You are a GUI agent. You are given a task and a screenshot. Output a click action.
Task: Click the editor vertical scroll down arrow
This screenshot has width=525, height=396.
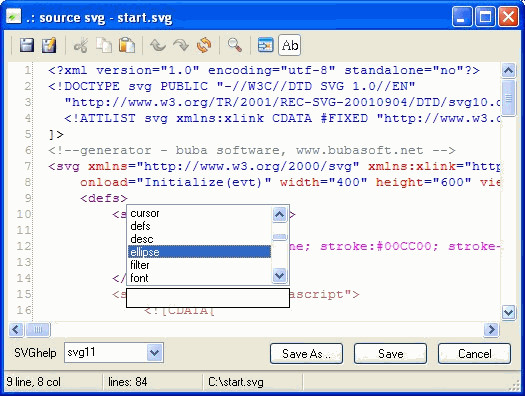[509, 313]
